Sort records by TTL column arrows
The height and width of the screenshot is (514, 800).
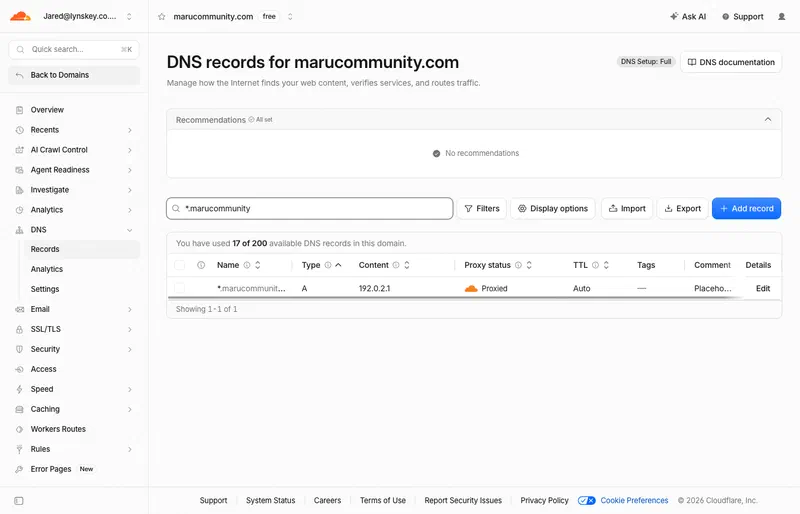pyautogui.click(x=606, y=265)
